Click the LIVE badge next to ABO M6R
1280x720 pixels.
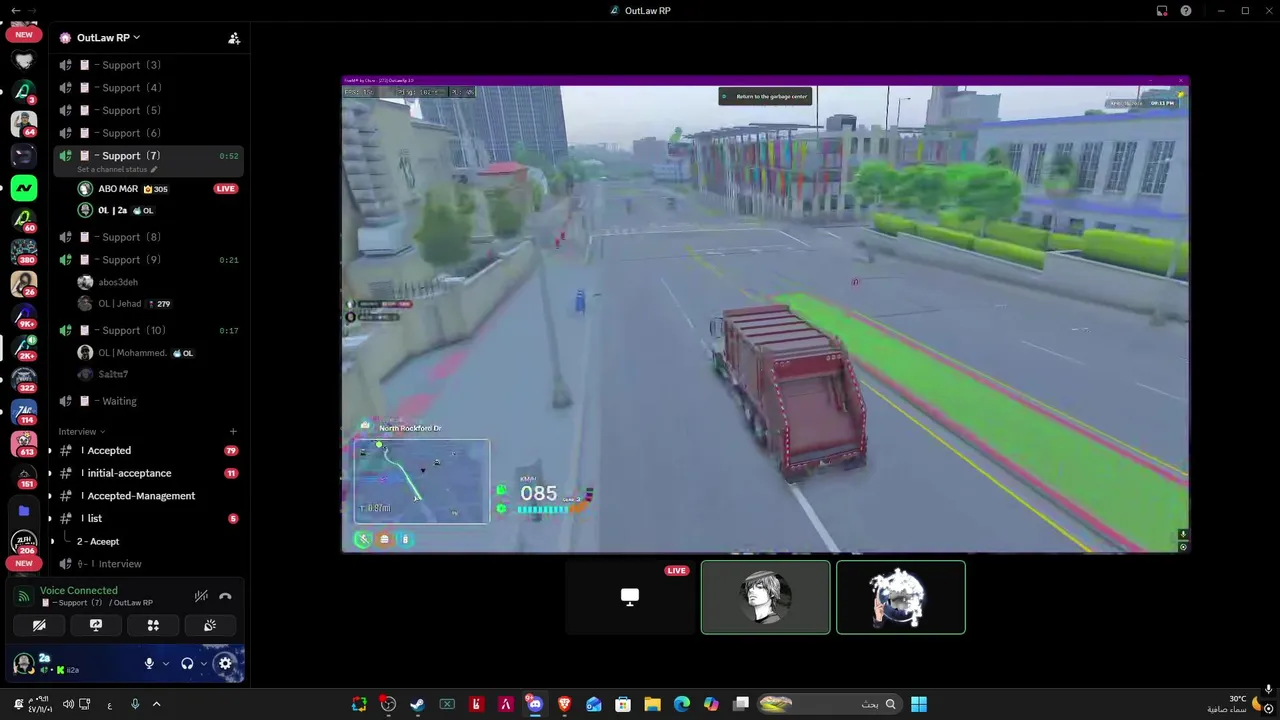coord(226,189)
